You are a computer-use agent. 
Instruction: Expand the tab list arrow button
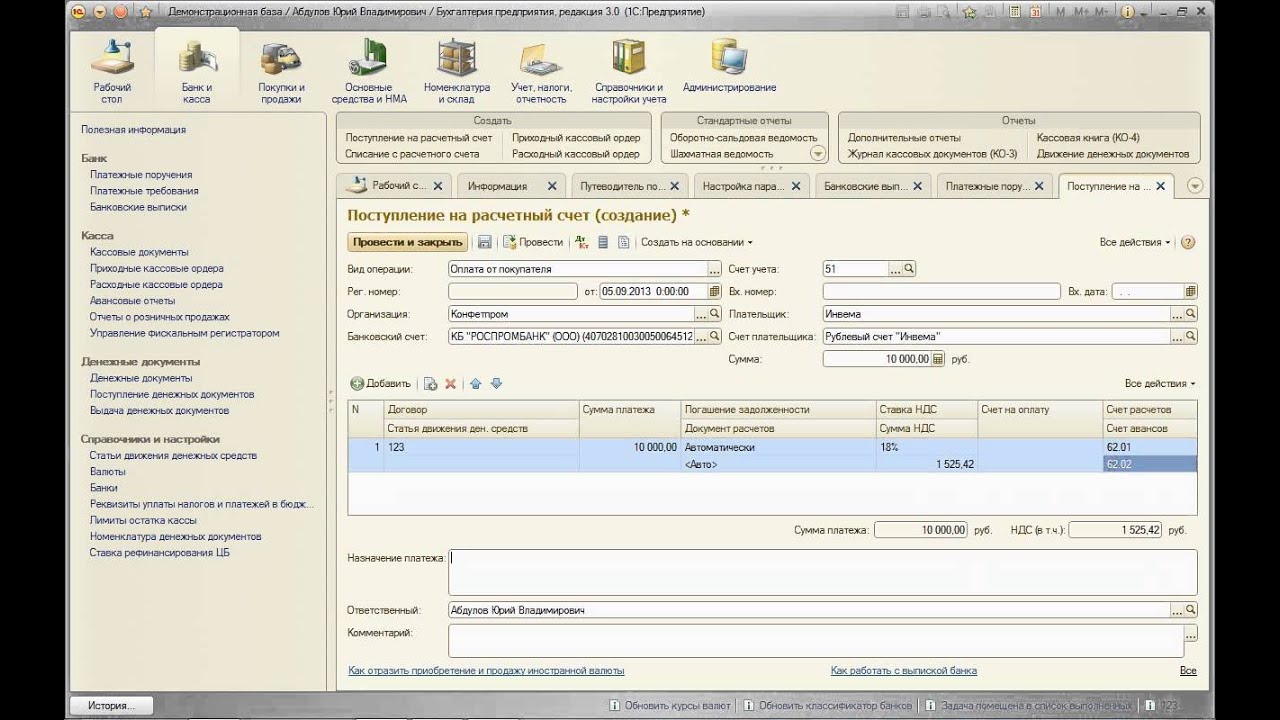pos(1194,186)
